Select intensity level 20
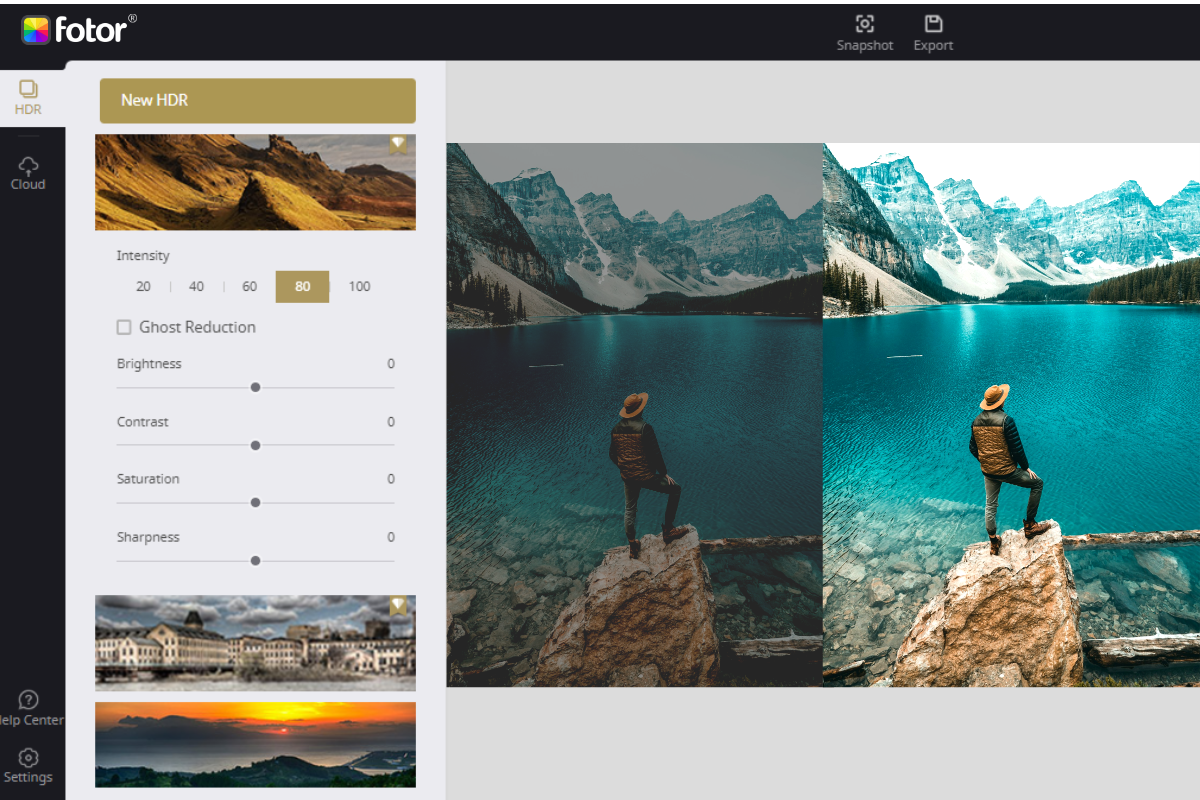The height and width of the screenshot is (800, 1200). coord(143,286)
